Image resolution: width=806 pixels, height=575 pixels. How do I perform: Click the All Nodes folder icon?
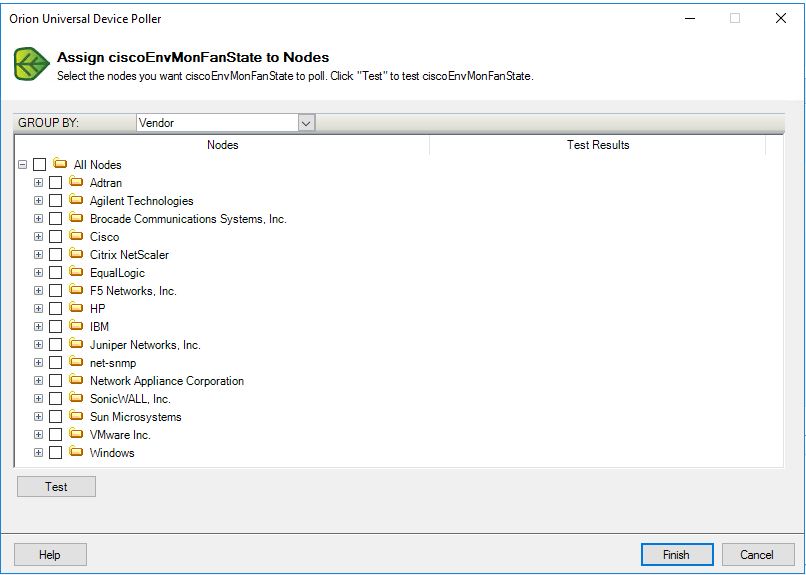click(60, 164)
